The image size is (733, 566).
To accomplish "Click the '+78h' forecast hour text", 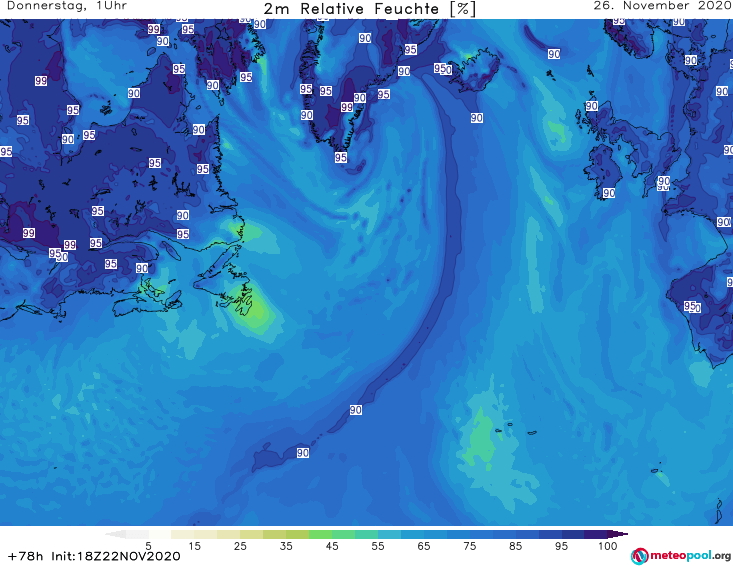I will coord(26,556).
